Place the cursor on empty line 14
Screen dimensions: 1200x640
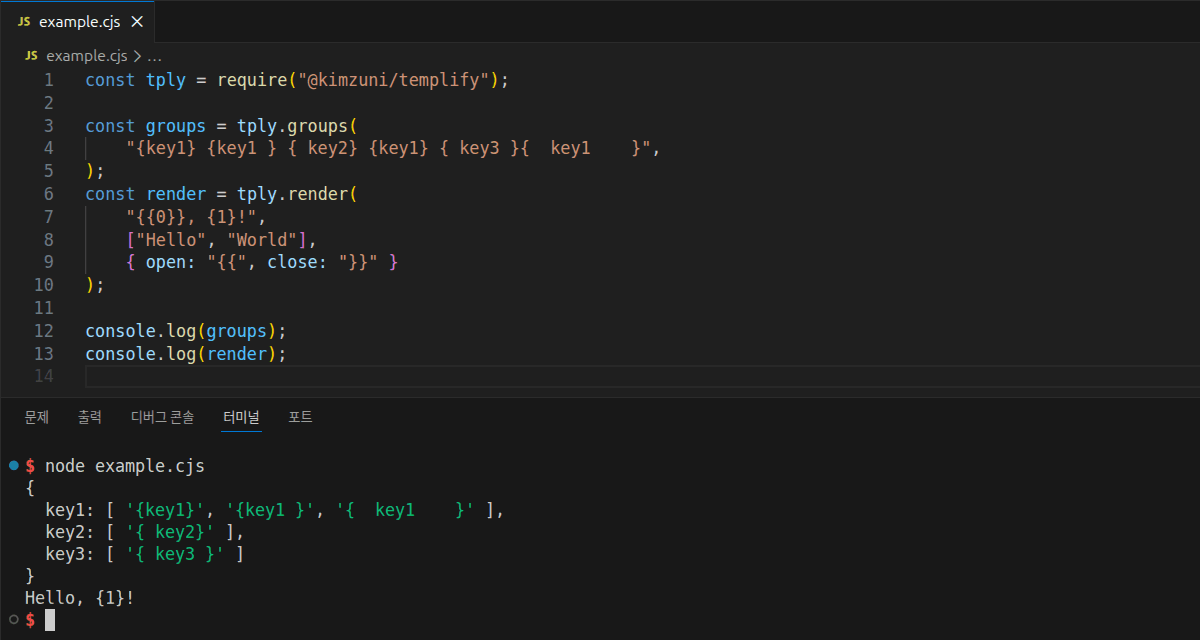400,376
